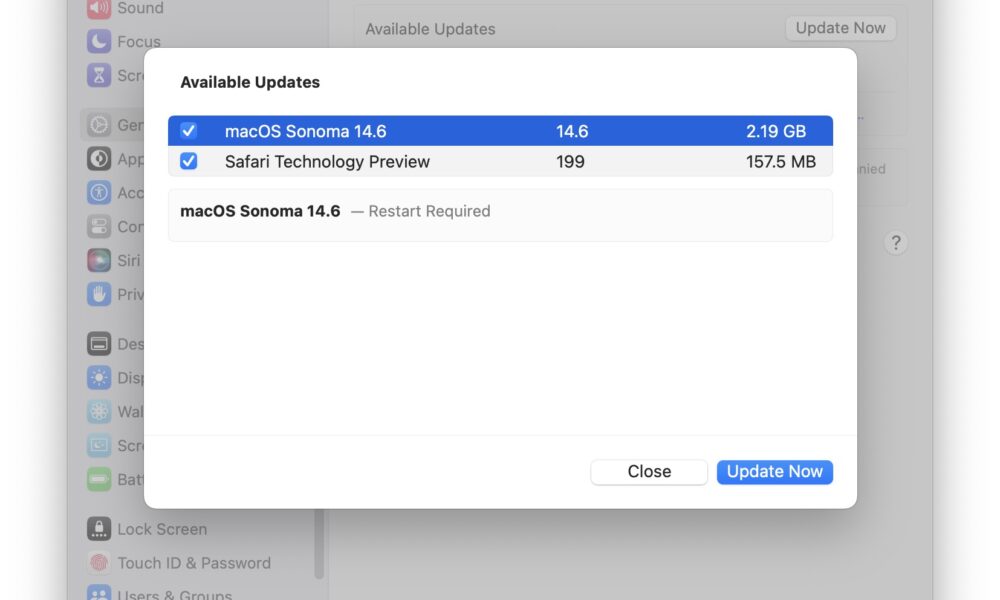The height and width of the screenshot is (600, 1000).
Task: Open the Displays sun icon
Action: pyautogui.click(x=99, y=377)
